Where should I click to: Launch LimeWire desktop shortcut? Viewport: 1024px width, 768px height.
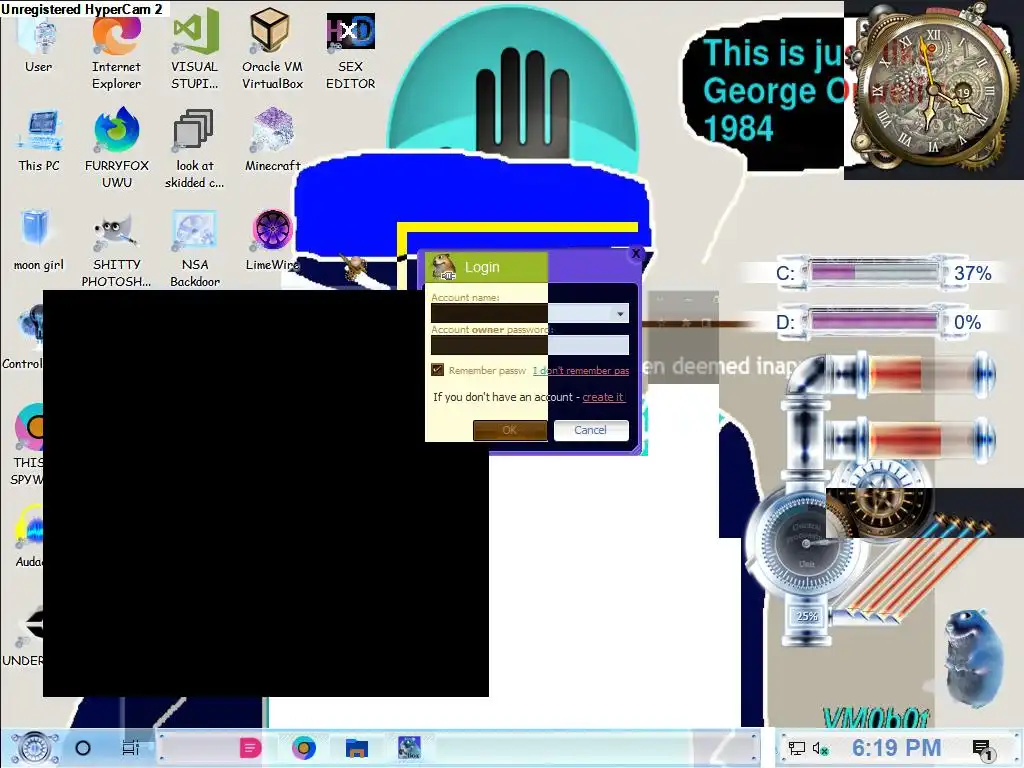pos(272,240)
